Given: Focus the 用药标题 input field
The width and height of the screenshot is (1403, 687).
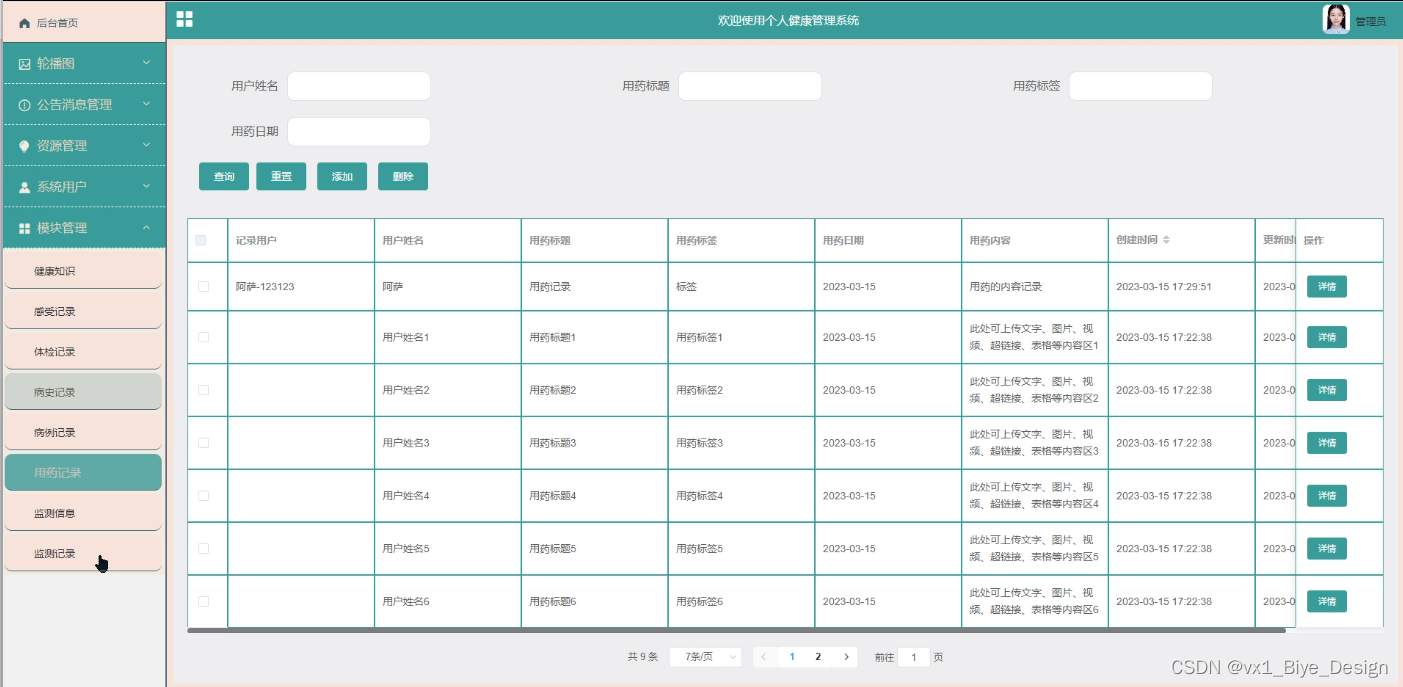Looking at the screenshot, I should click(x=750, y=86).
